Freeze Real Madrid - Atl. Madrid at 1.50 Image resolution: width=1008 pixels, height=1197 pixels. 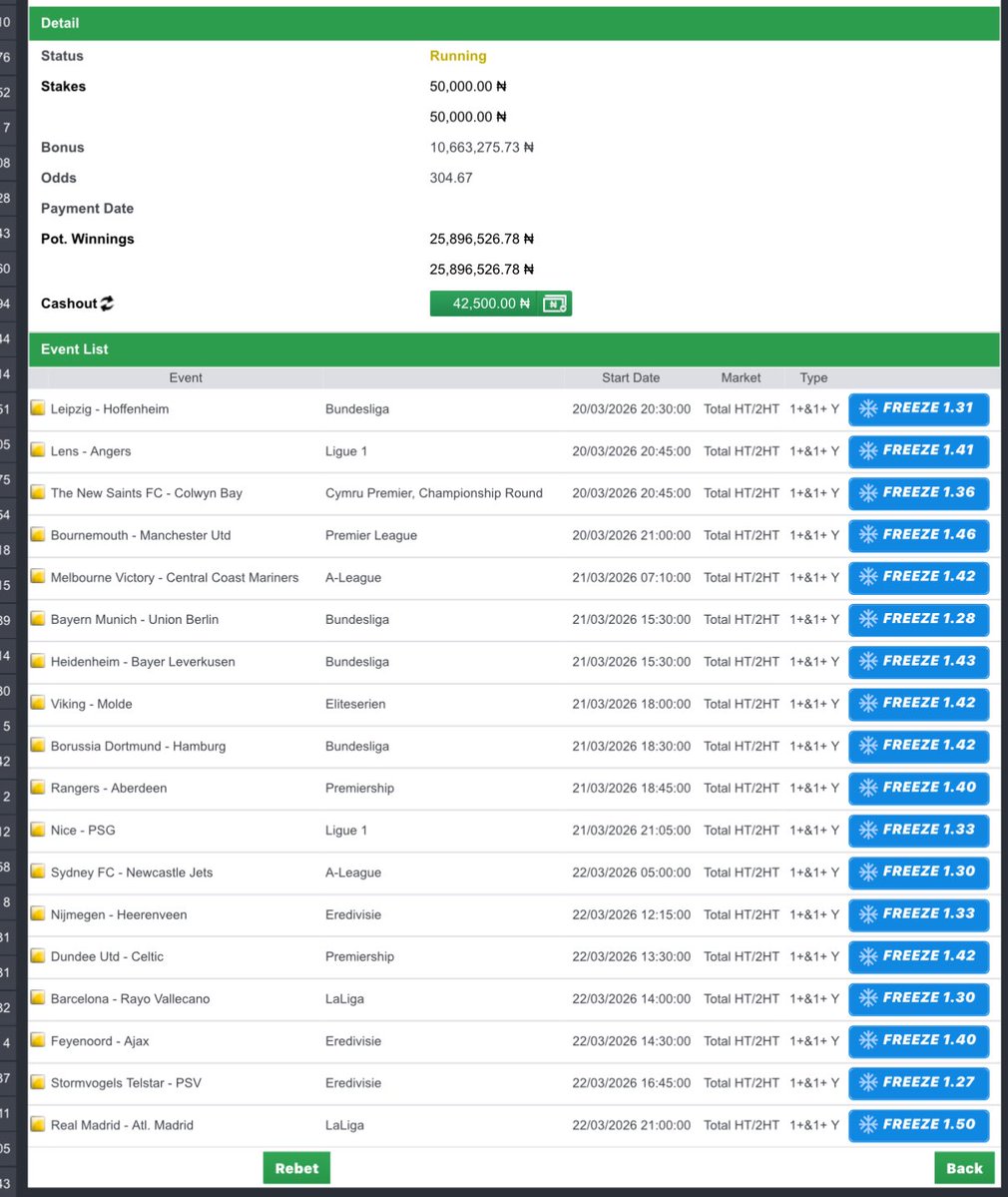click(x=919, y=1124)
